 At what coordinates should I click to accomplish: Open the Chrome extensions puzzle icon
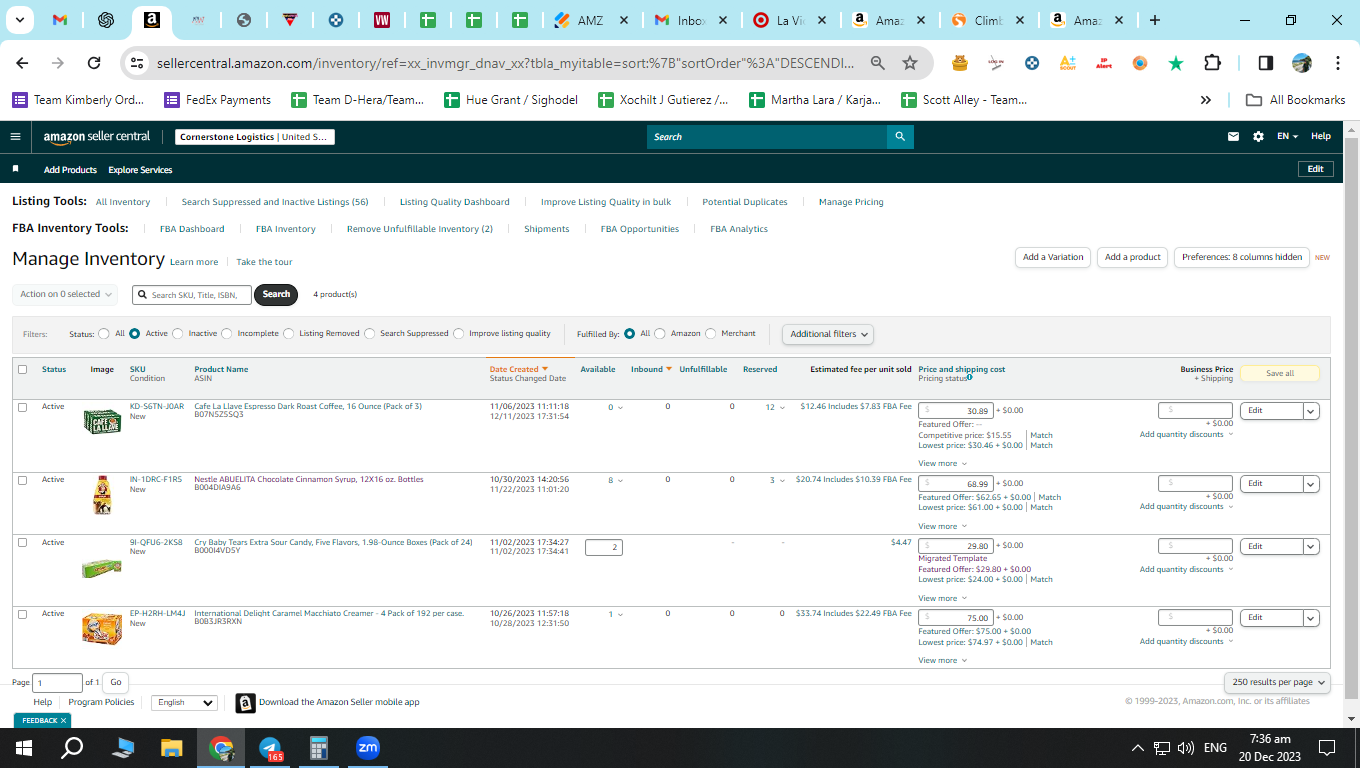(1212, 63)
